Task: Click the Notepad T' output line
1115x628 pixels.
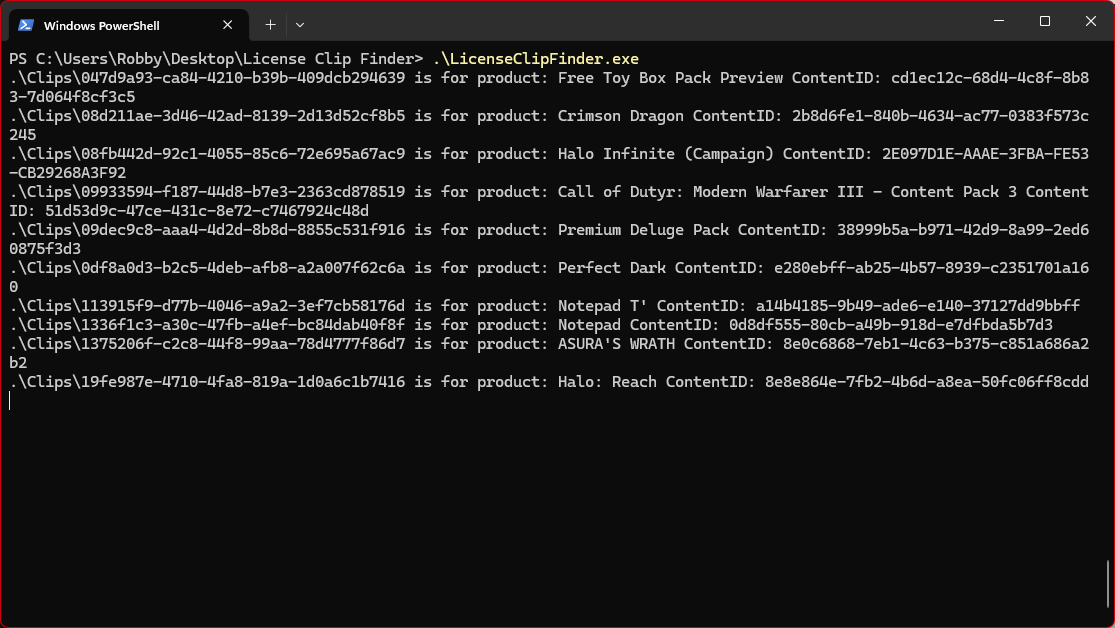Action: tap(545, 306)
